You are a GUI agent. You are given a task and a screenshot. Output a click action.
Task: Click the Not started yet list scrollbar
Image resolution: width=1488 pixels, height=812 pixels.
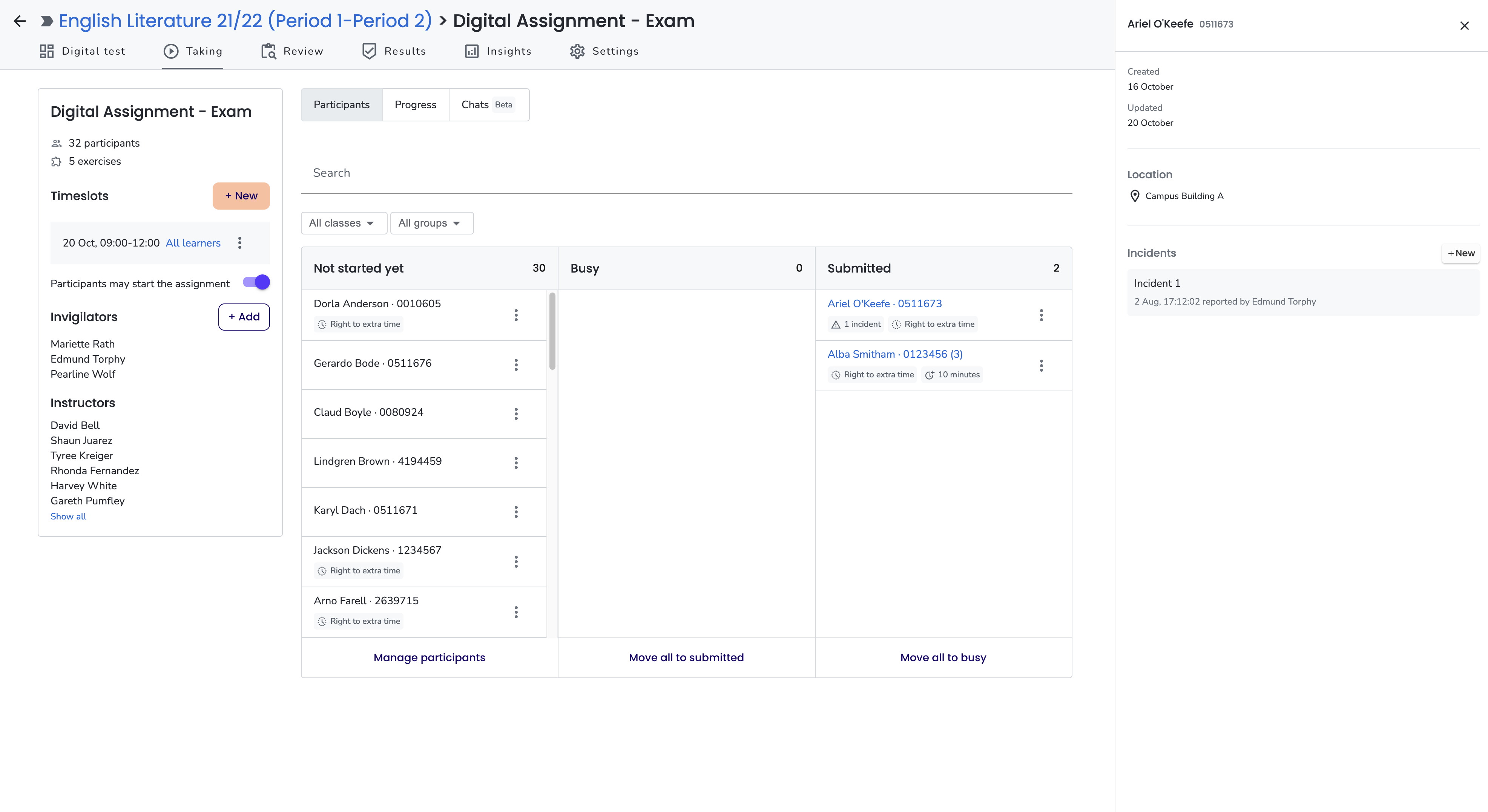click(552, 331)
